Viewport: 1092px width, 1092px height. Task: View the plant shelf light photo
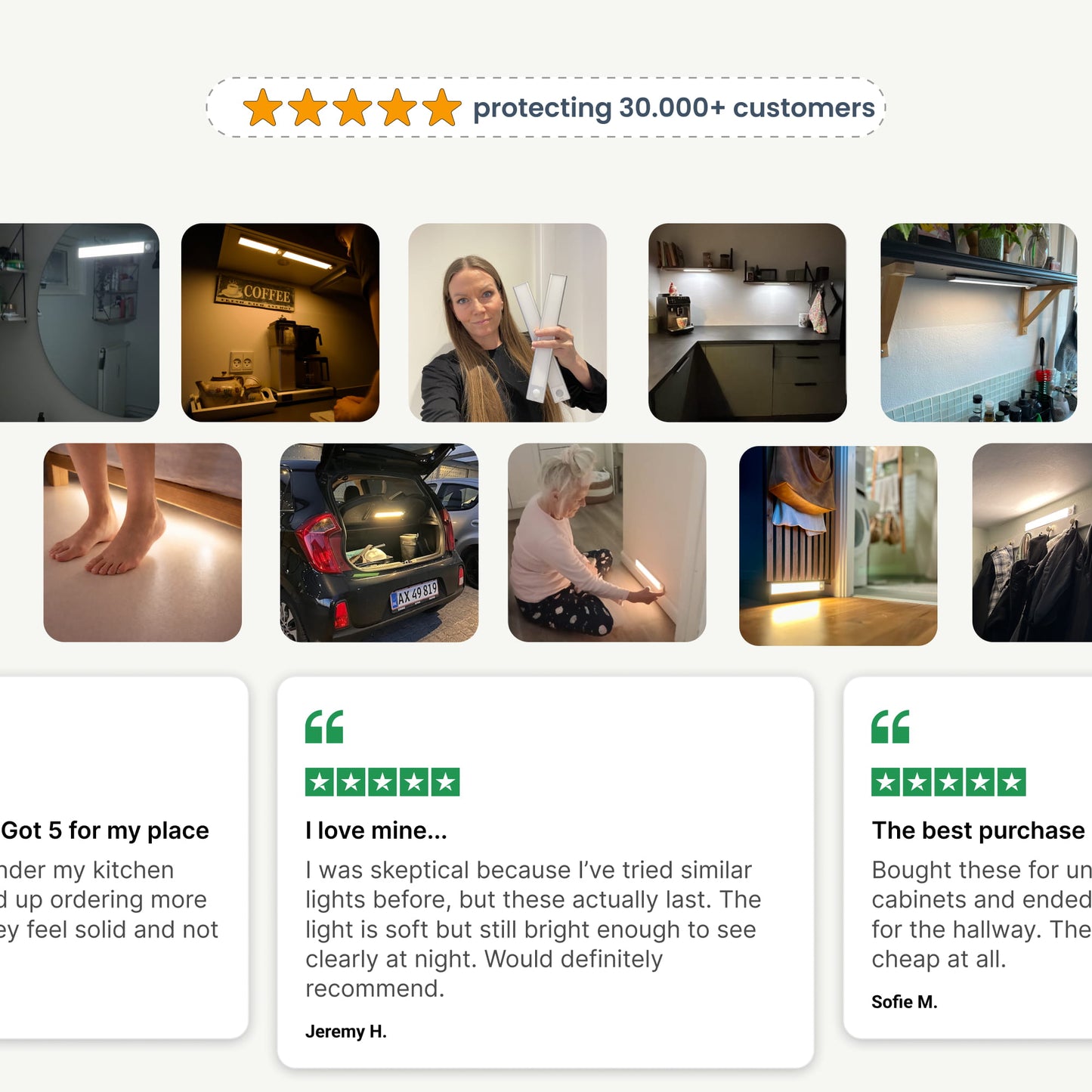coord(979,323)
